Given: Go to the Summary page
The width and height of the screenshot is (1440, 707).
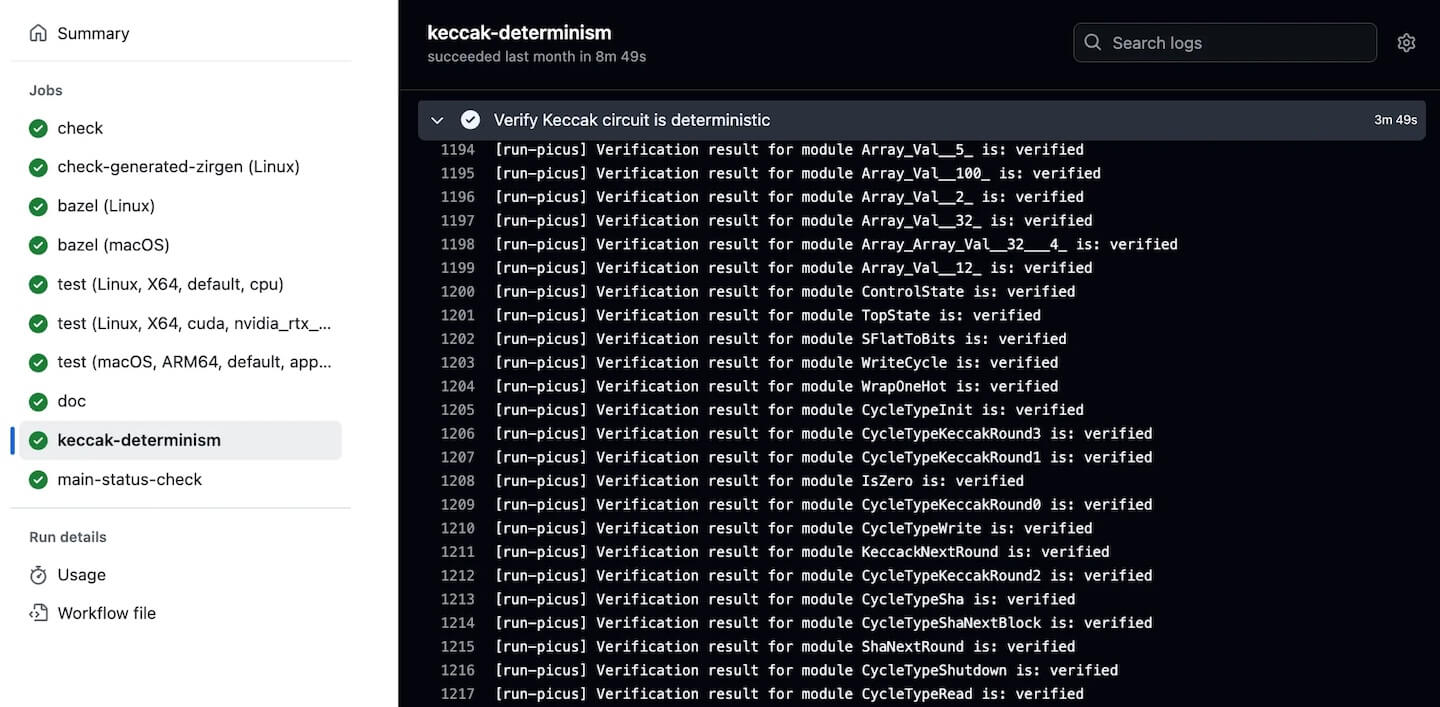Looking at the screenshot, I should pyautogui.click(x=93, y=33).
